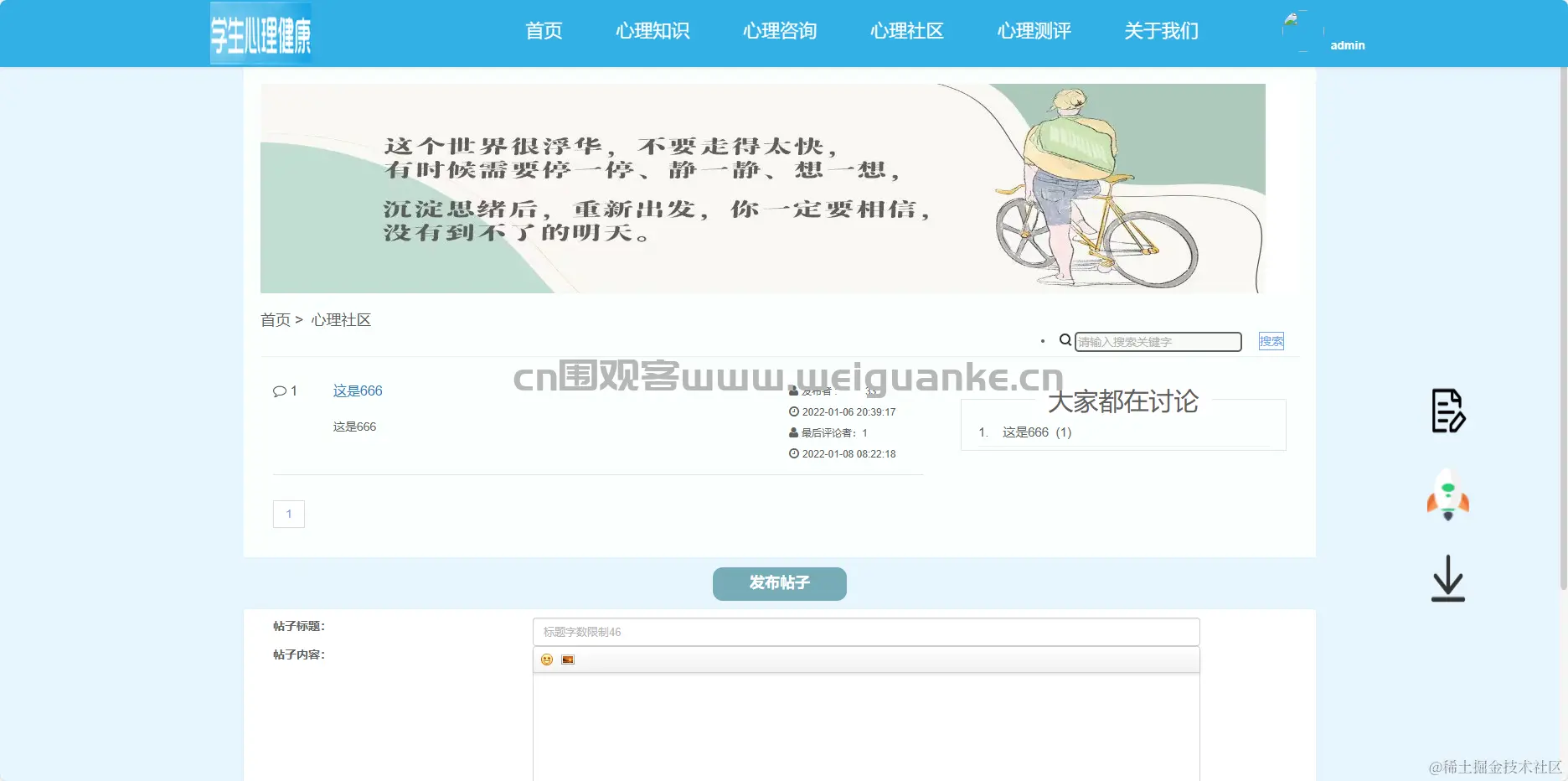
Task: Click the clock icon beside 2022-01-06
Action: click(x=794, y=411)
